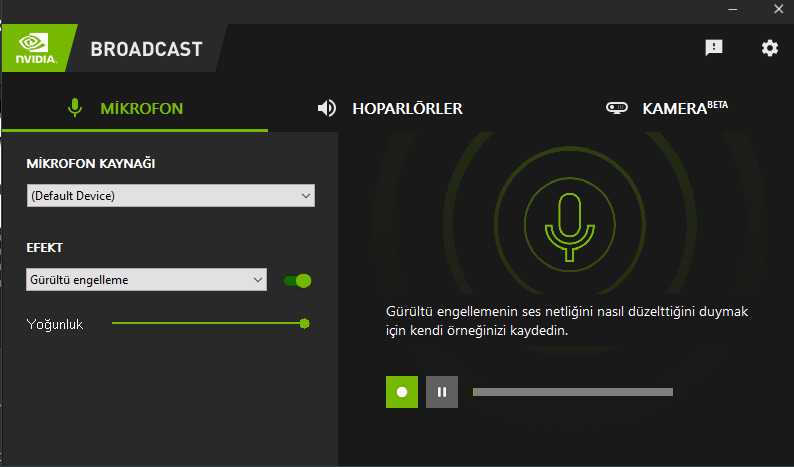Switch to the KAMERA beta tab

click(667, 108)
